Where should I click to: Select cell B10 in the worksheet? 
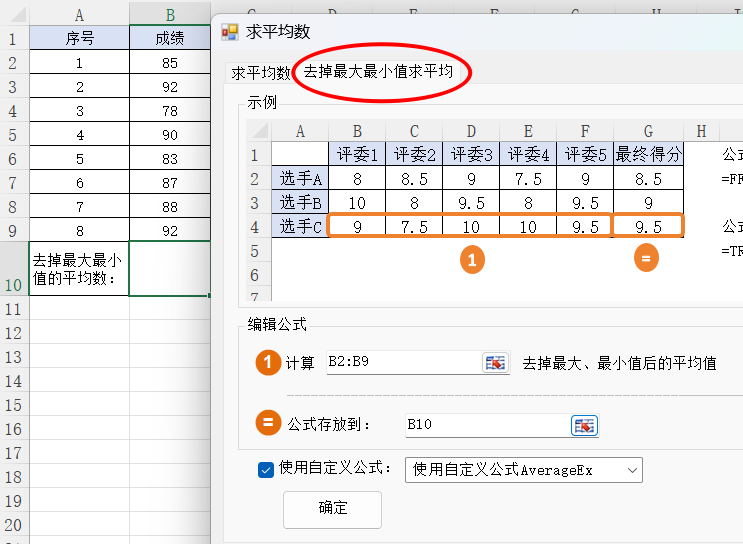[x=169, y=268]
